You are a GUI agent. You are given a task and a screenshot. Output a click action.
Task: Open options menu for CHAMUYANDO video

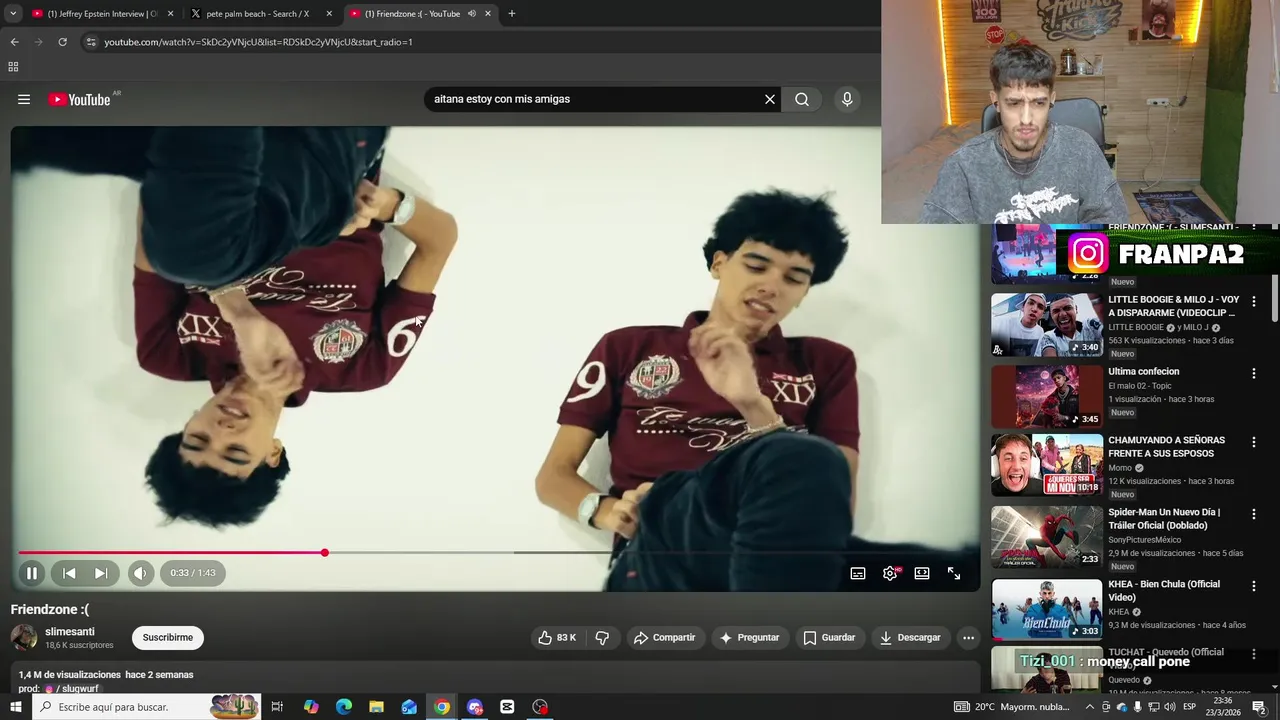tap(1253, 442)
